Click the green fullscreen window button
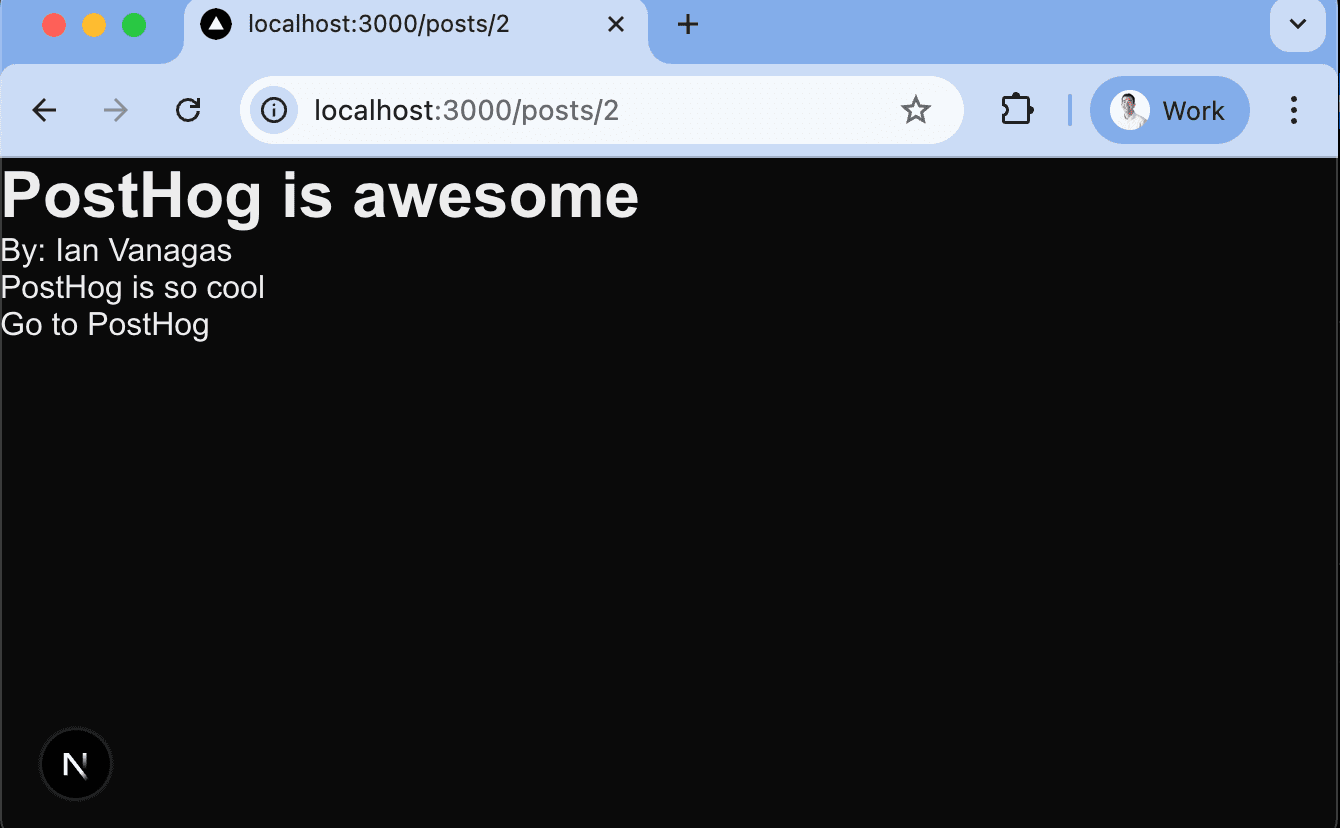Viewport: 1340px width, 828px height. tap(134, 26)
